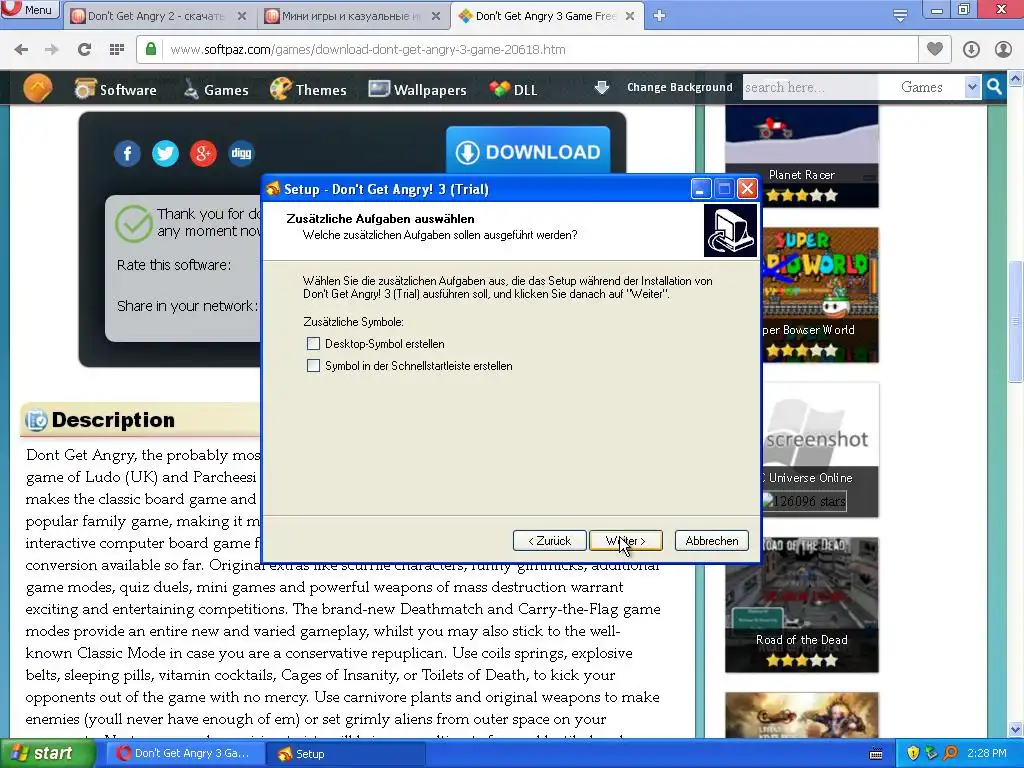Click the network tray icon

931,753
